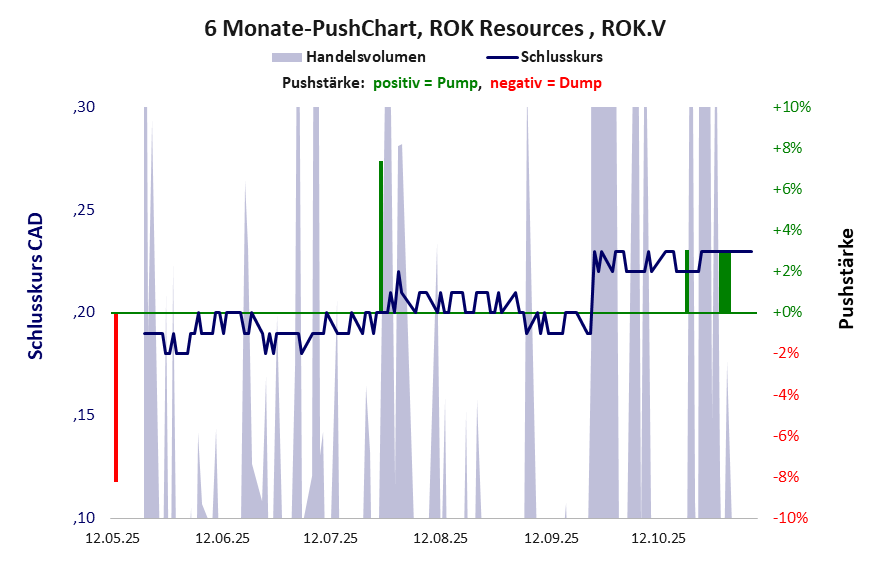Click the 12.07.25 date on x-axis

coord(331,538)
